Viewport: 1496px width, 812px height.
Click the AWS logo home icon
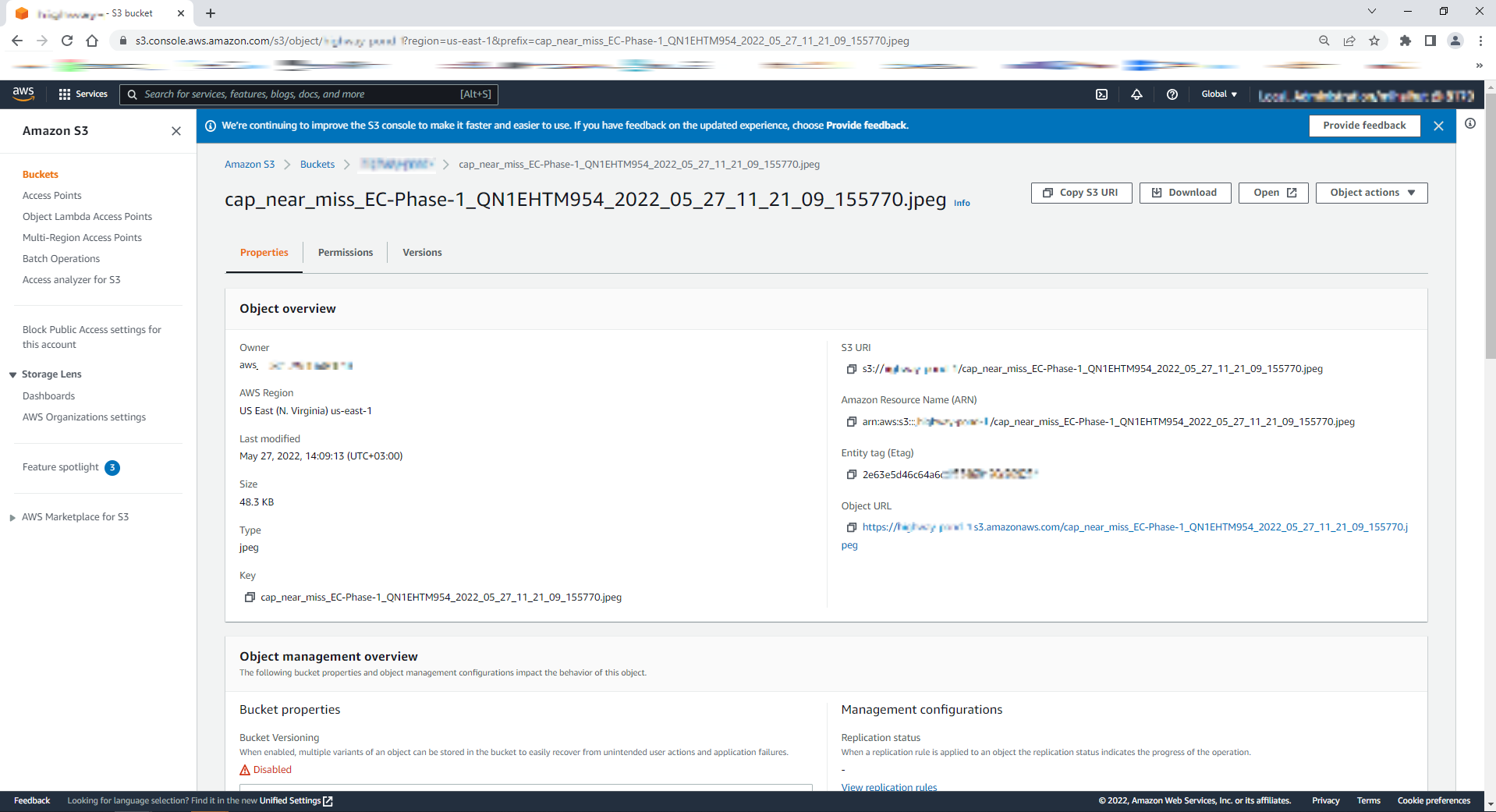tap(23, 94)
